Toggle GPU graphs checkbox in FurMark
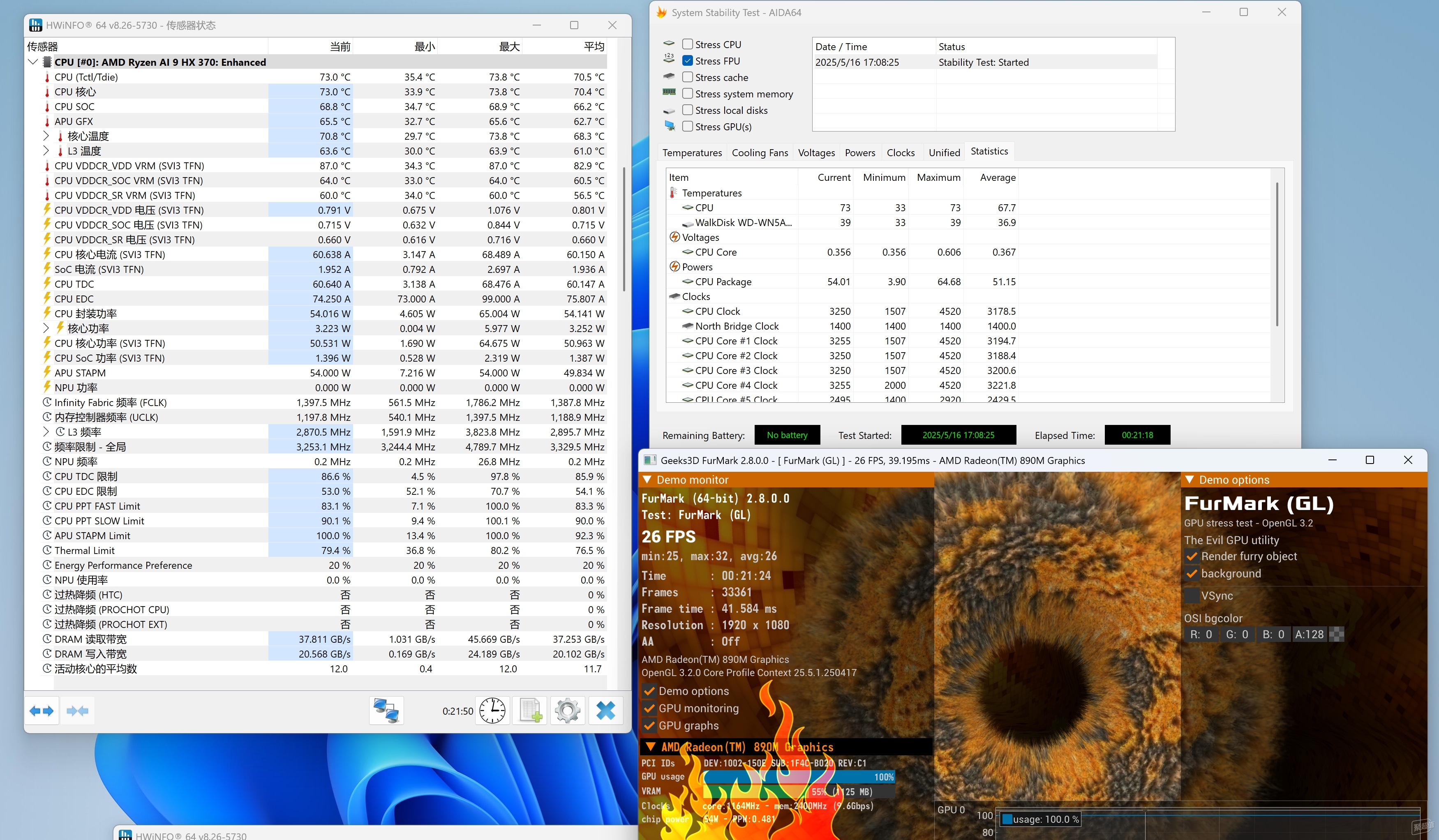Screen dimensions: 1439x840 pos(649,725)
